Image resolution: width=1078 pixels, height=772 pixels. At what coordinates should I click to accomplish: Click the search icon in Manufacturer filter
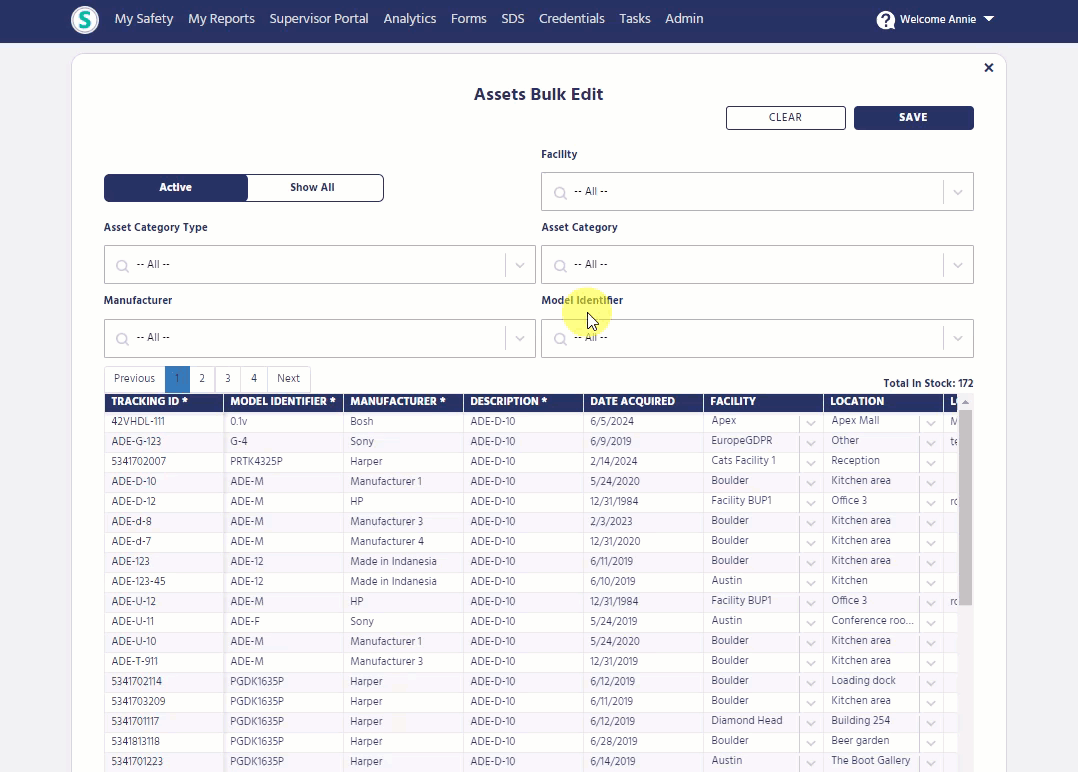coord(122,338)
